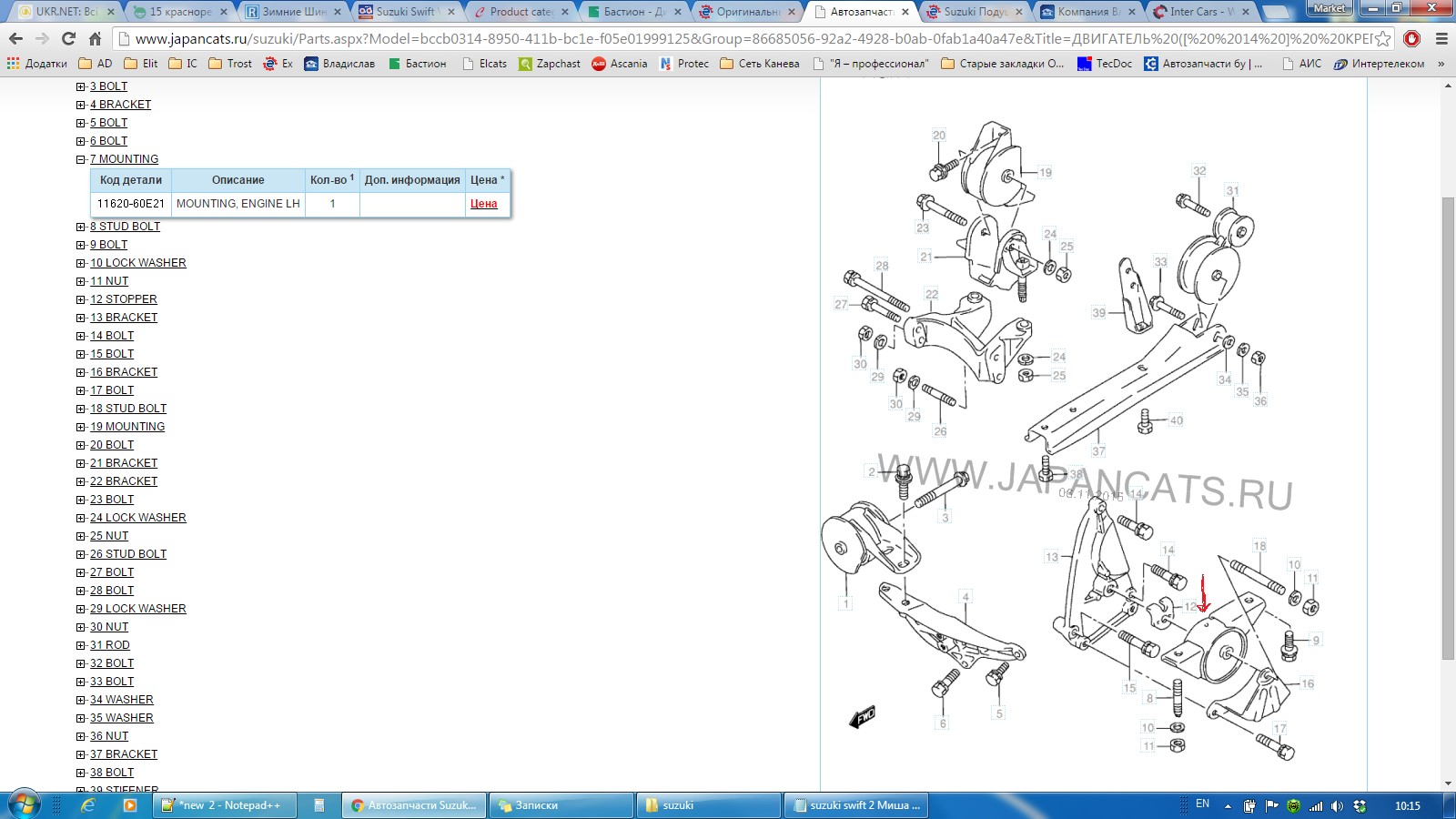Go to the browser home page icon
1456x819 pixels.
click(95, 38)
